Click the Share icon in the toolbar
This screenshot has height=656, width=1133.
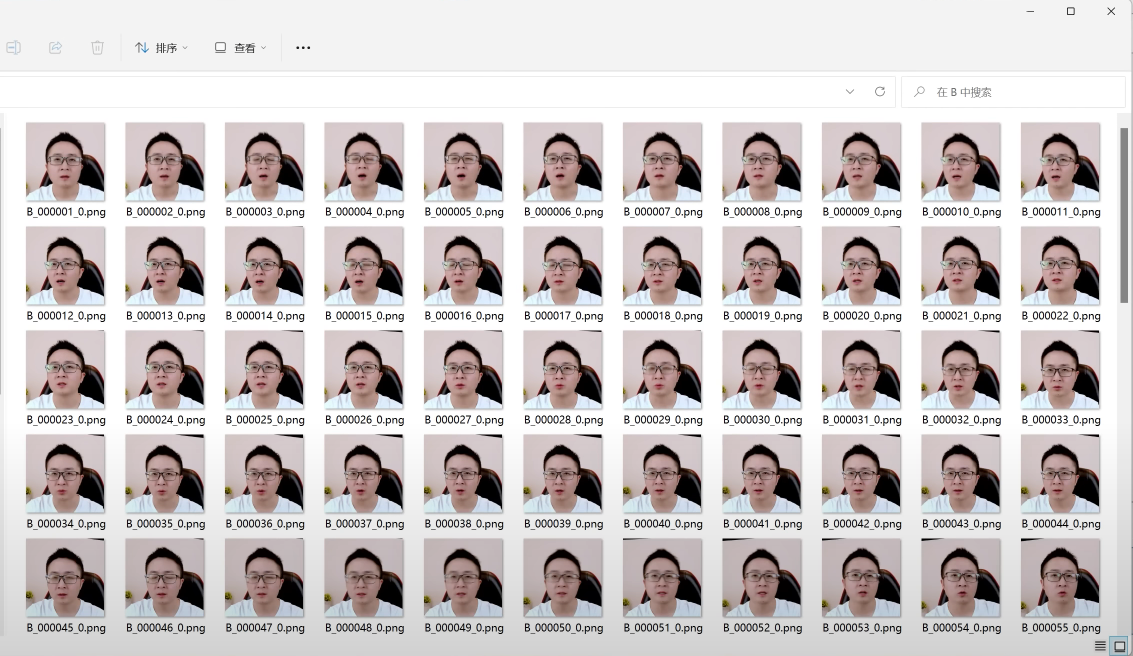[x=55, y=47]
